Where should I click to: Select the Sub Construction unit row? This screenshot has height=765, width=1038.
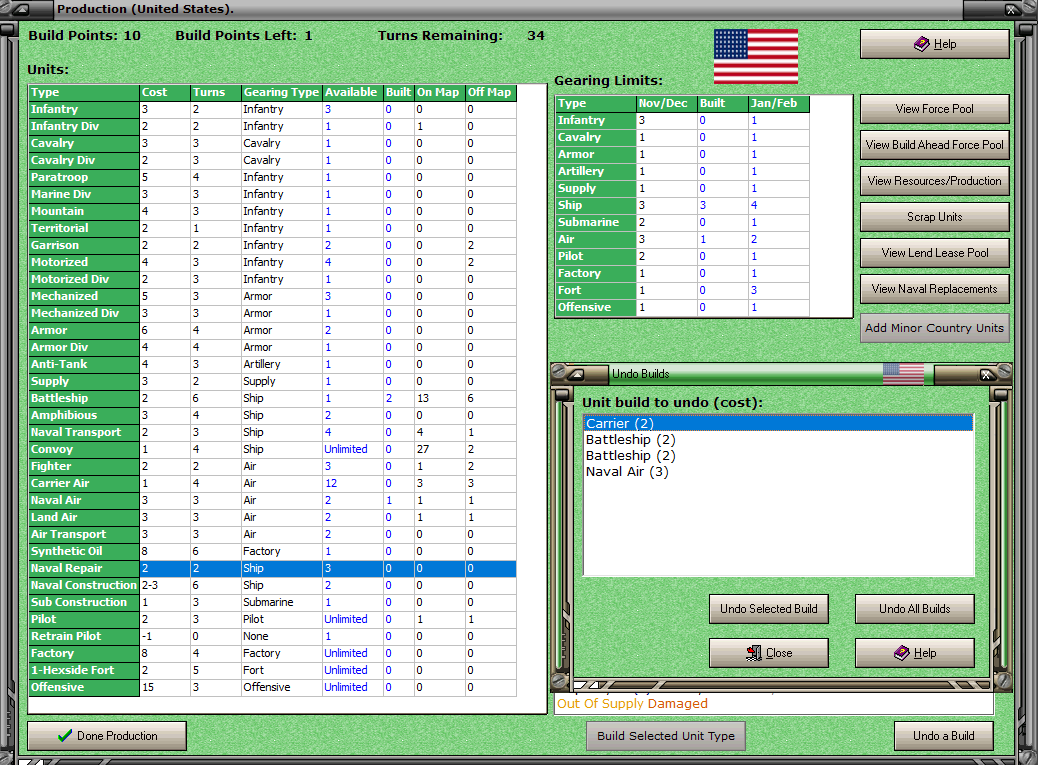(272, 602)
